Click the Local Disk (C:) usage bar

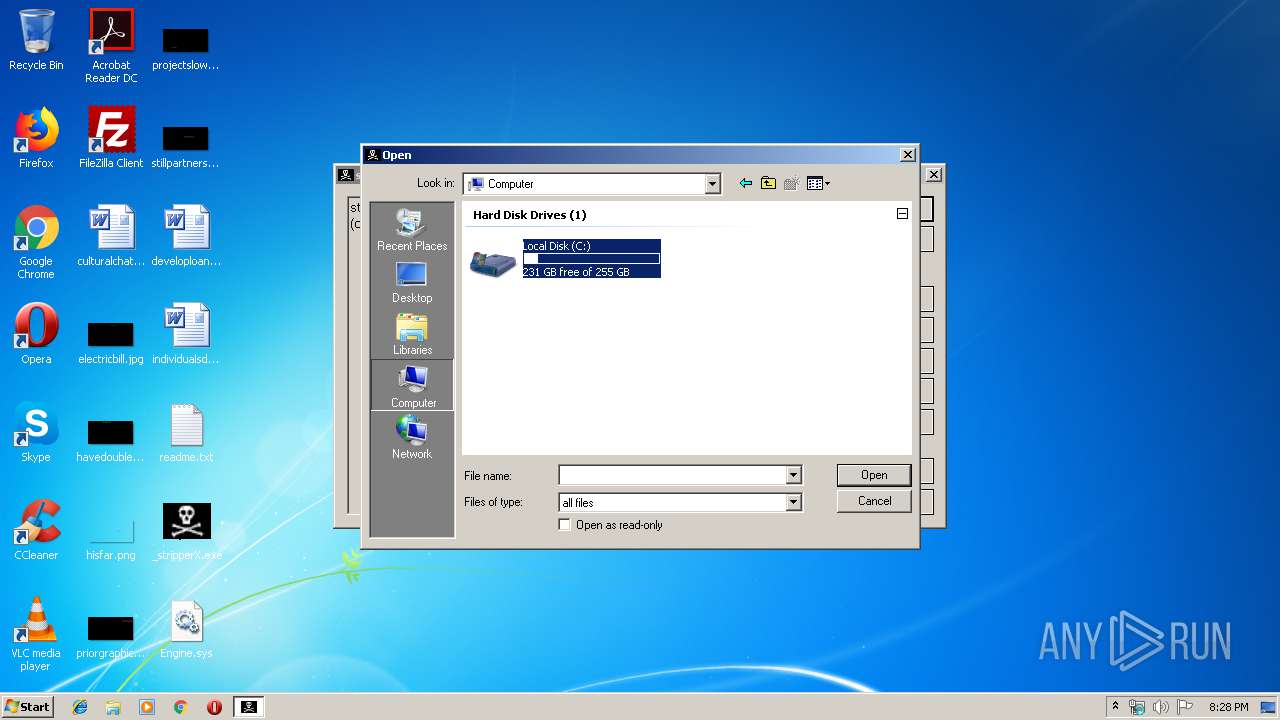click(x=591, y=259)
